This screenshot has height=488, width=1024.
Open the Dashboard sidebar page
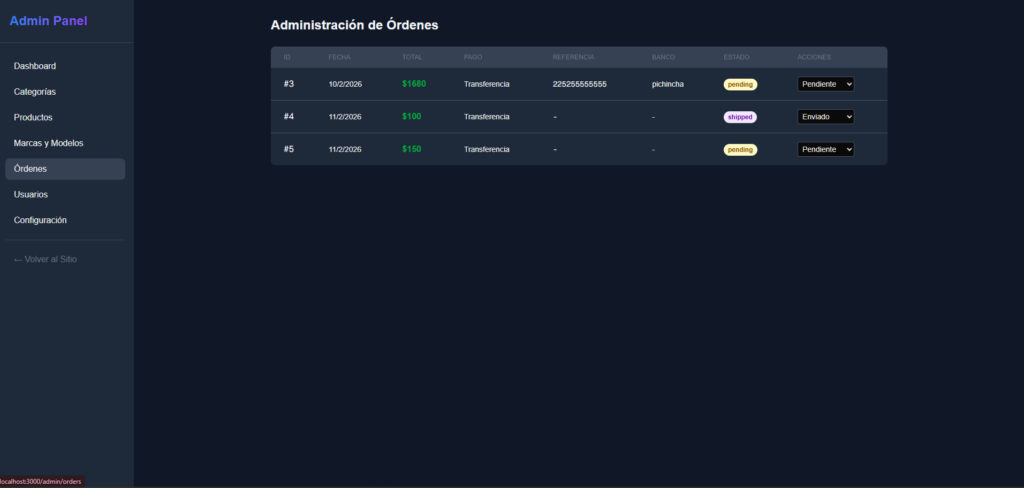click(x=35, y=66)
